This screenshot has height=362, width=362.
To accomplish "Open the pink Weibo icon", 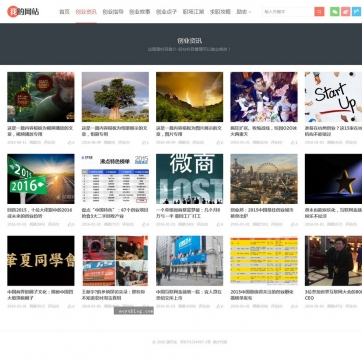I will 346,12.
